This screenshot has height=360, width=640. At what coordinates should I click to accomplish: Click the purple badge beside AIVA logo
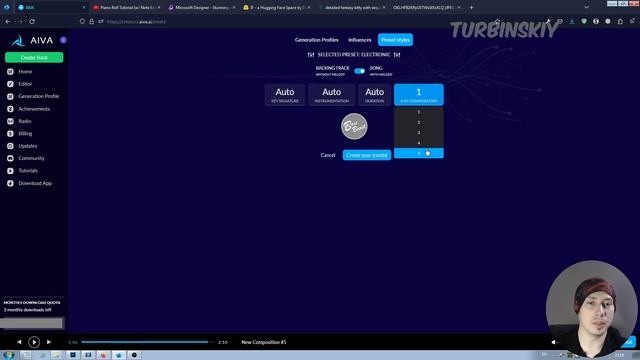(63, 40)
